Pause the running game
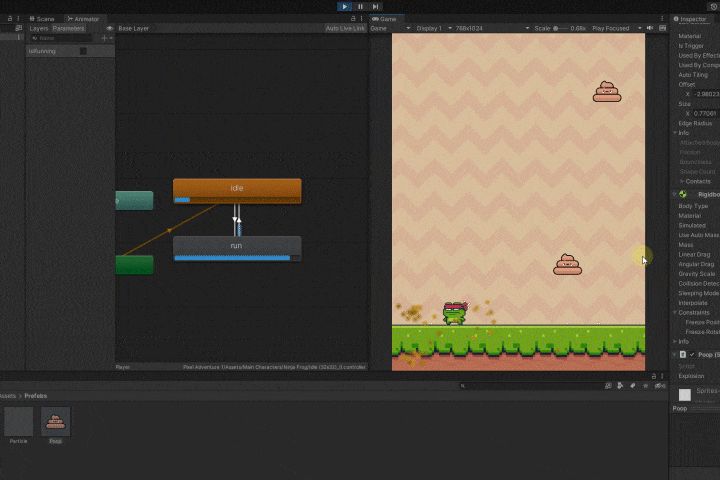Image resolution: width=720 pixels, height=480 pixels. (360, 6)
